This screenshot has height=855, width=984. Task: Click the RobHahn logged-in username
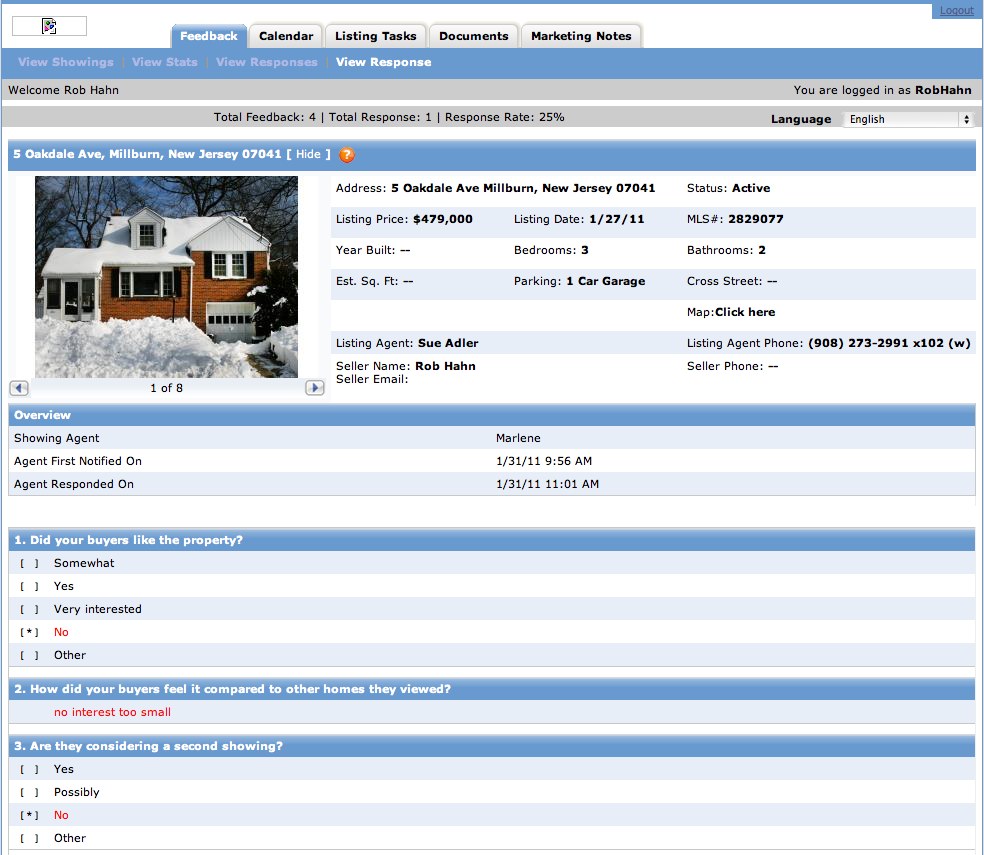(x=943, y=90)
